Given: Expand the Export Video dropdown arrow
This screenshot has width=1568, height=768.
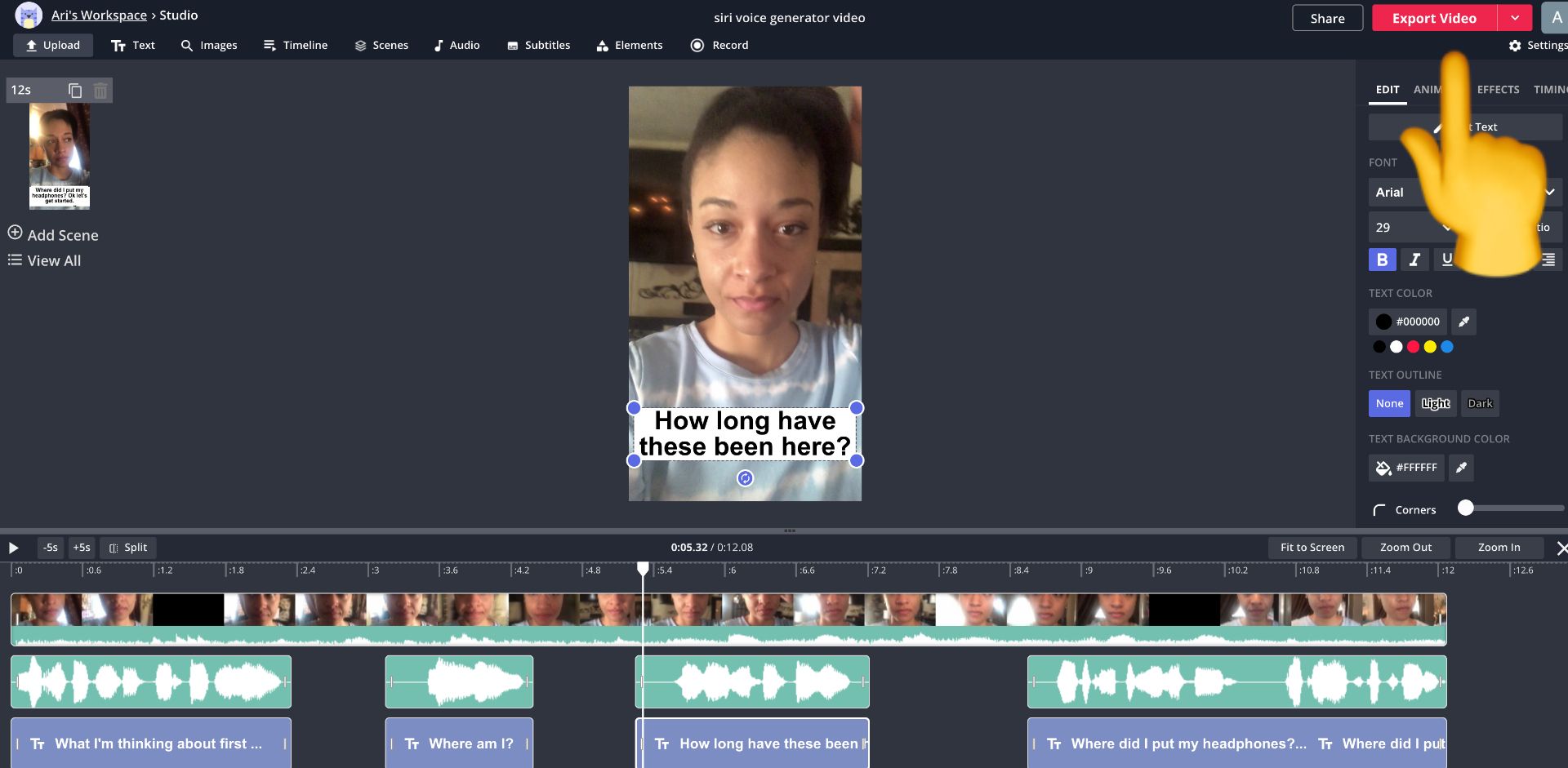Looking at the screenshot, I should tap(1515, 18).
